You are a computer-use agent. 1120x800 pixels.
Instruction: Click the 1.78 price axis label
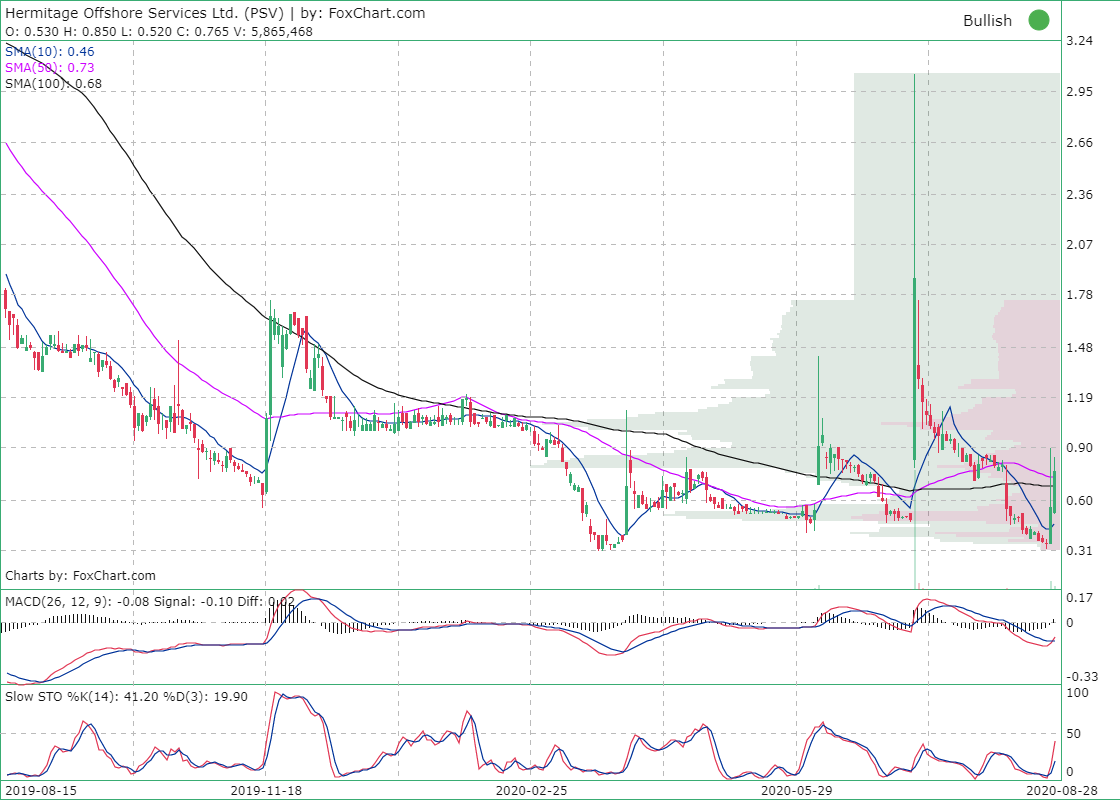tap(1079, 294)
